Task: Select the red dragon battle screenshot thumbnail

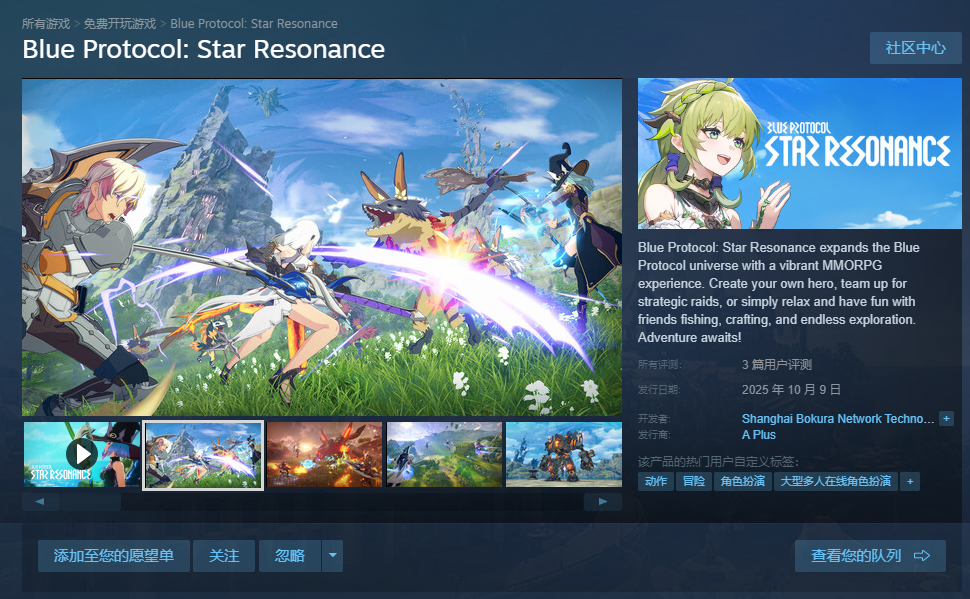Action: coord(324,454)
